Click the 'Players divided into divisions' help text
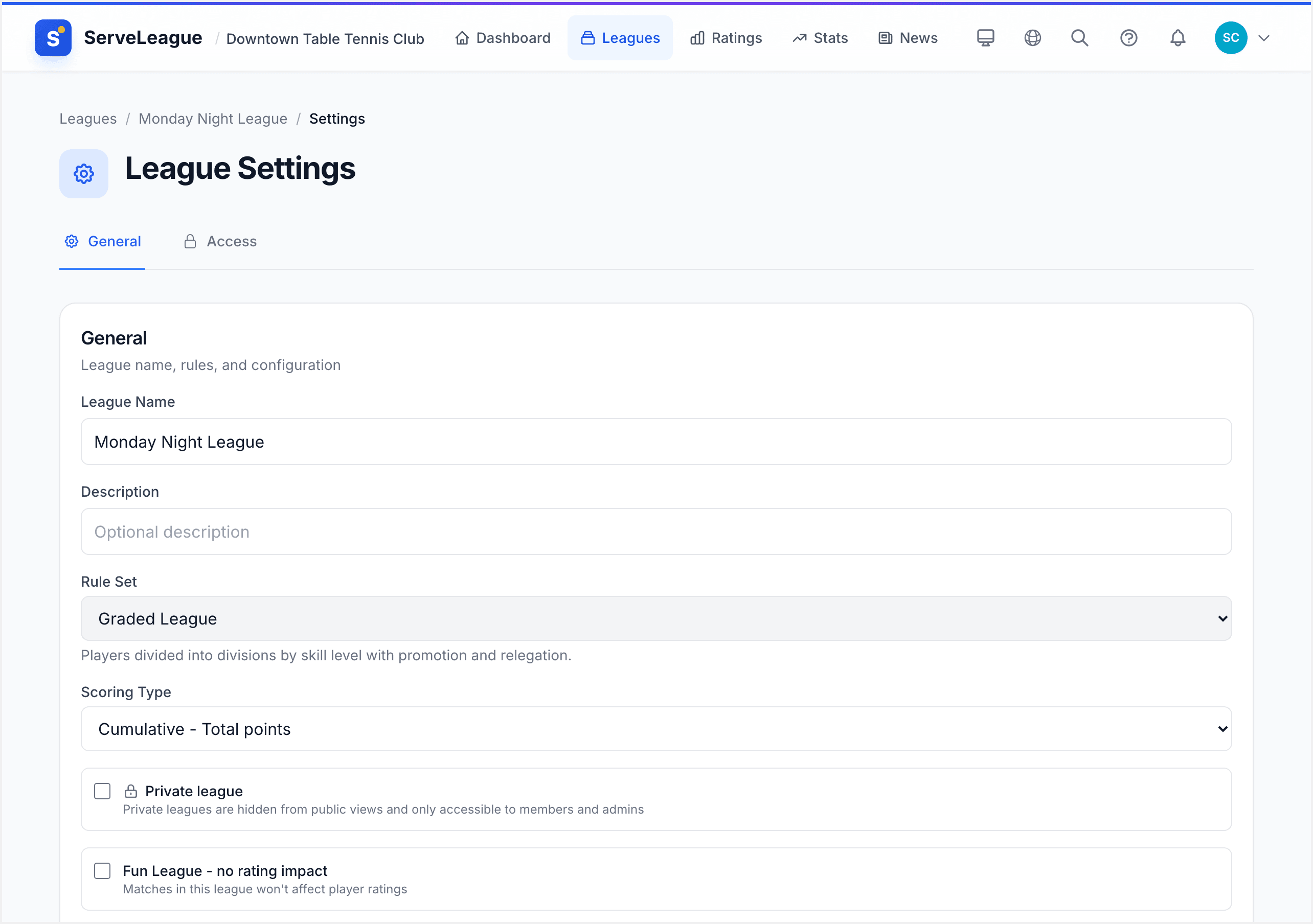 tap(326, 655)
